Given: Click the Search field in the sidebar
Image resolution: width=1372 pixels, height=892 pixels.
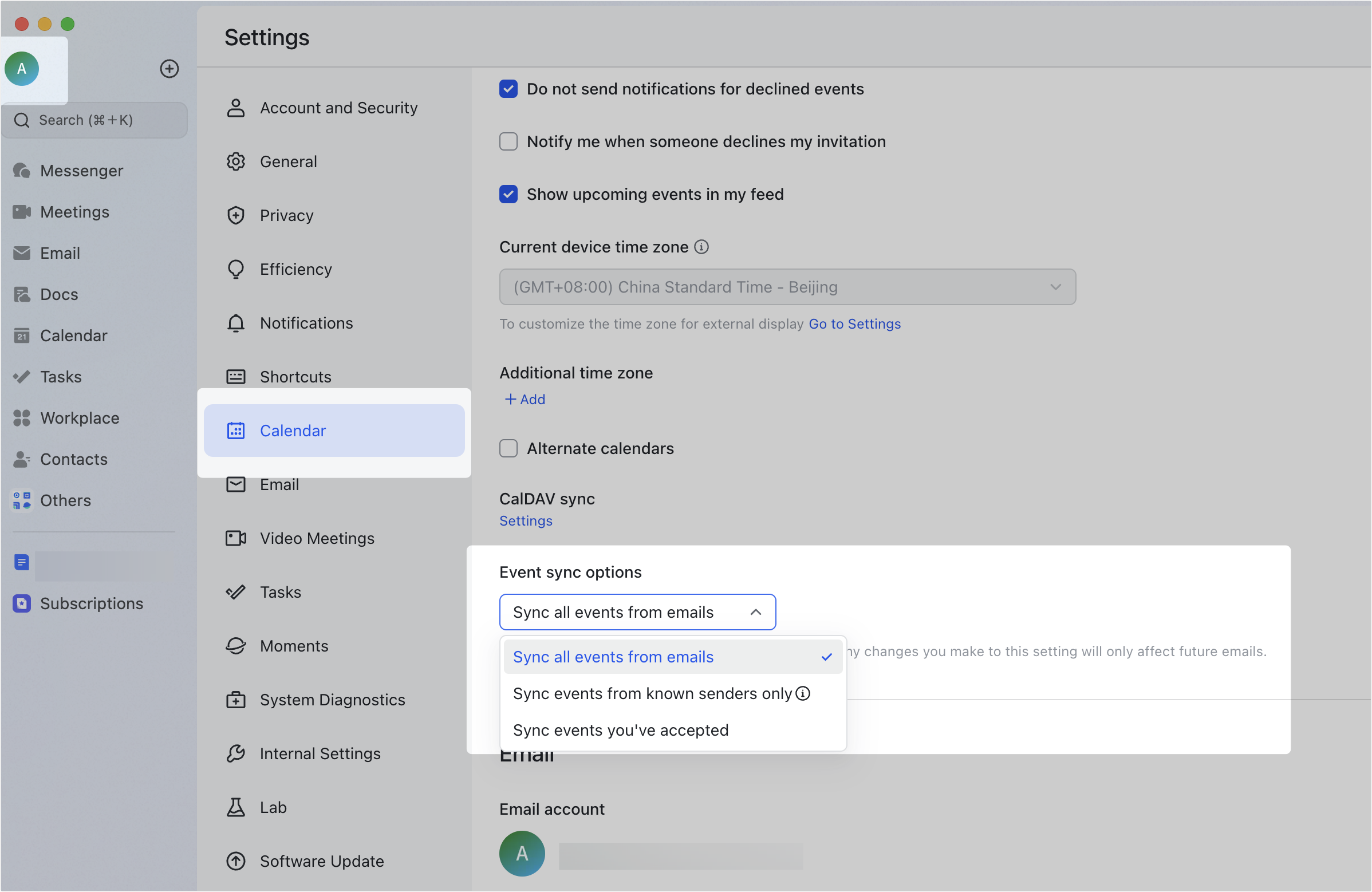Looking at the screenshot, I should 94,120.
